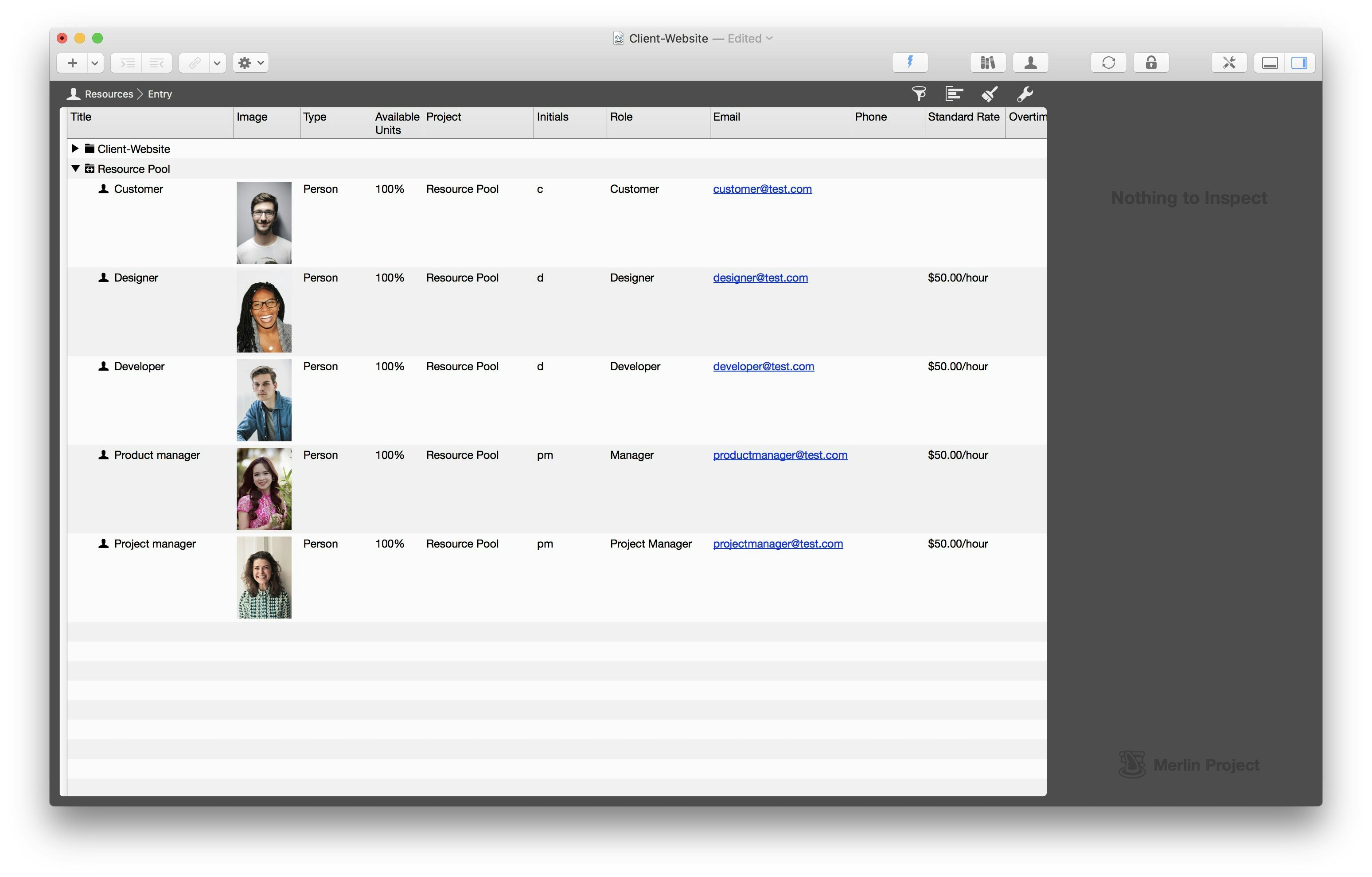Open the designer@test.com email link
Viewport: 1372px width, 877px height.
point(760,278)
